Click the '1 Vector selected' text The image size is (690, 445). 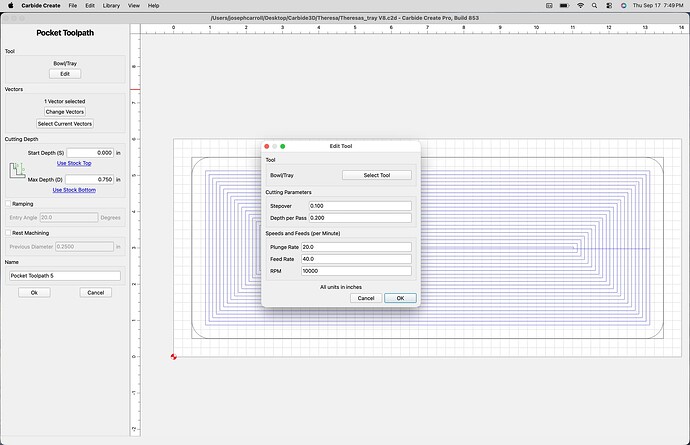[65, 101]
